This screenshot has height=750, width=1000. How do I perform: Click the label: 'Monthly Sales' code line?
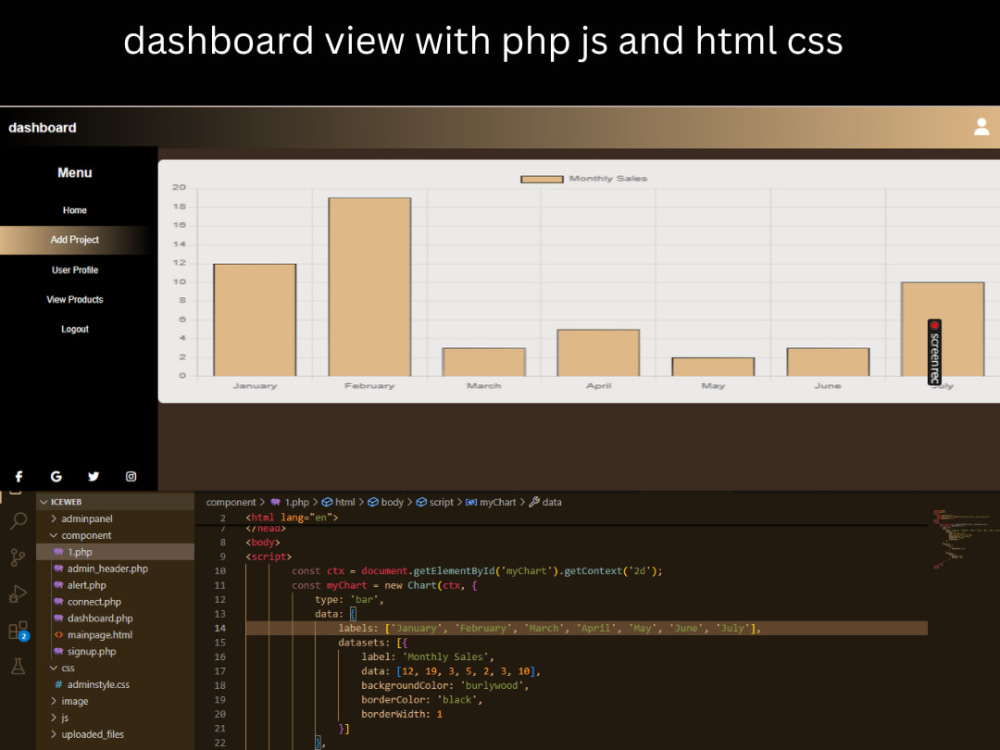point(427,657)
